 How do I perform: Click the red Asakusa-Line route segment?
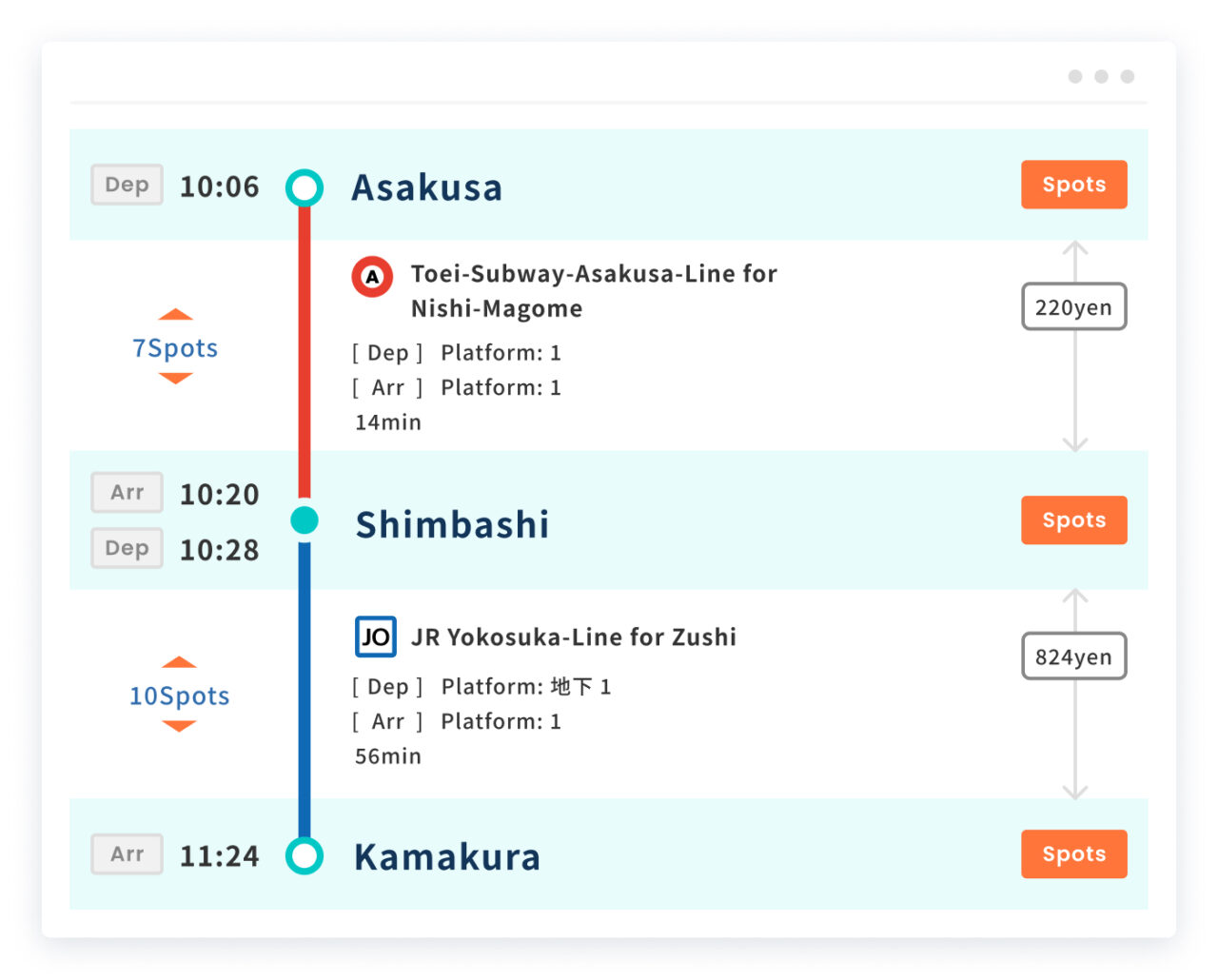304,352
